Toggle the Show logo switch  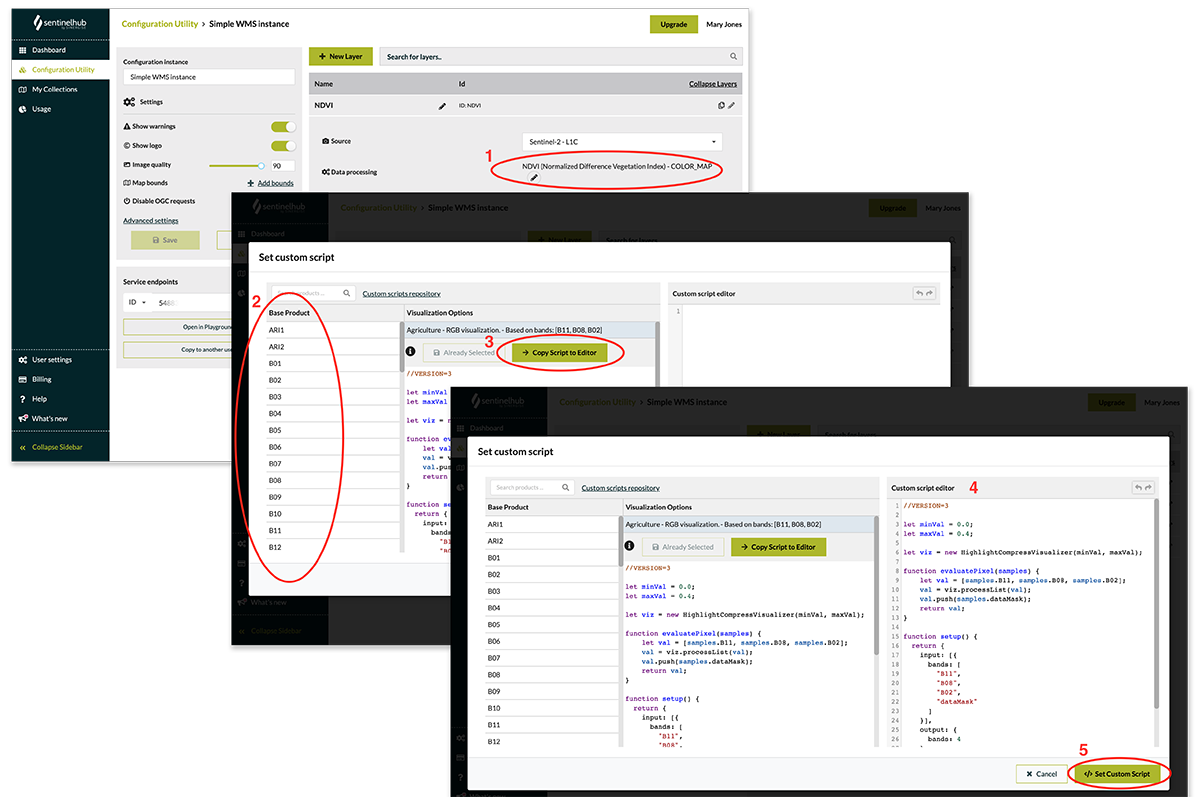point(284,146)
